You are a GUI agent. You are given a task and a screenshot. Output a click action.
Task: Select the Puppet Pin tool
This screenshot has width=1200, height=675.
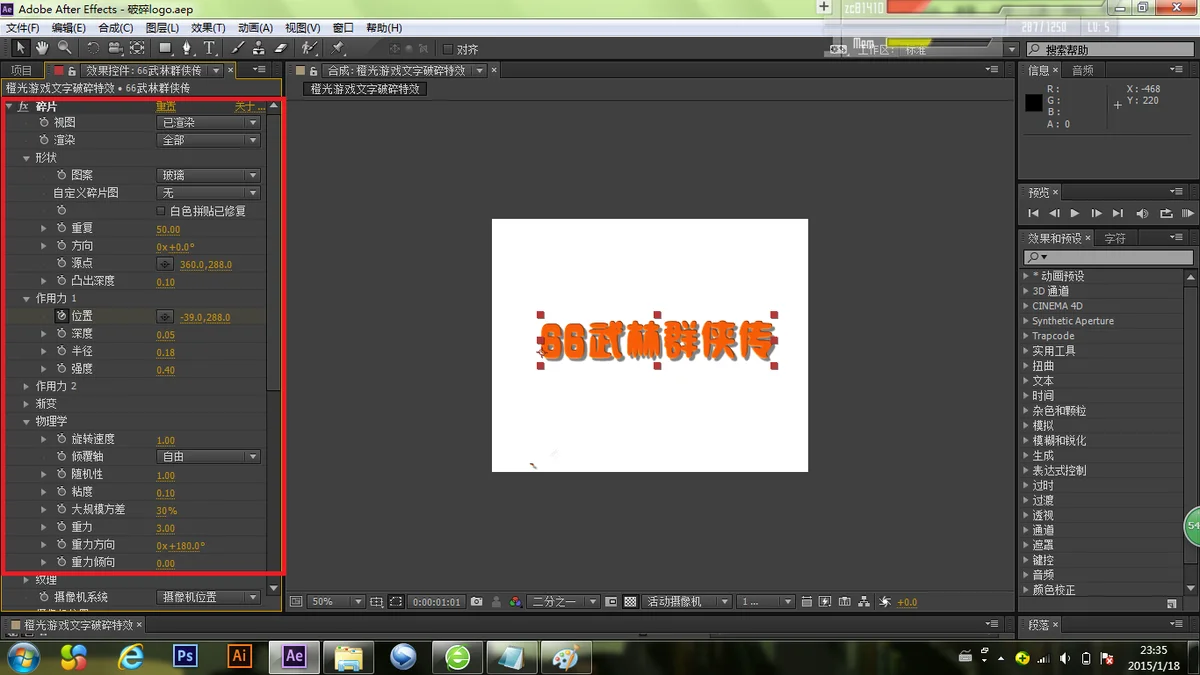[x=338, y=48]
